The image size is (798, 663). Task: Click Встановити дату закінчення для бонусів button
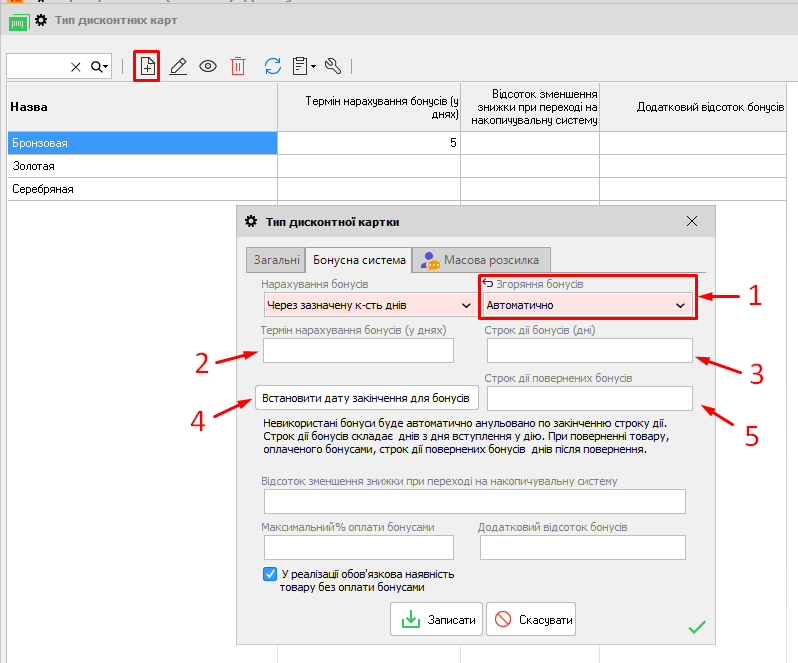tap(367, 398)
